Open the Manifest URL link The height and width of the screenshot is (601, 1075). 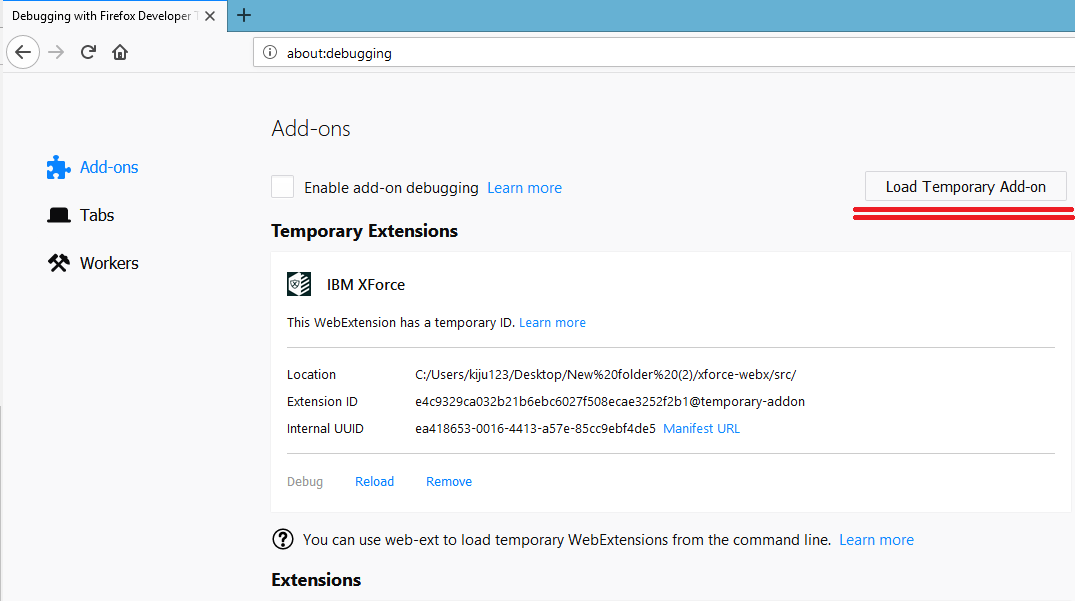click(701, 428)
